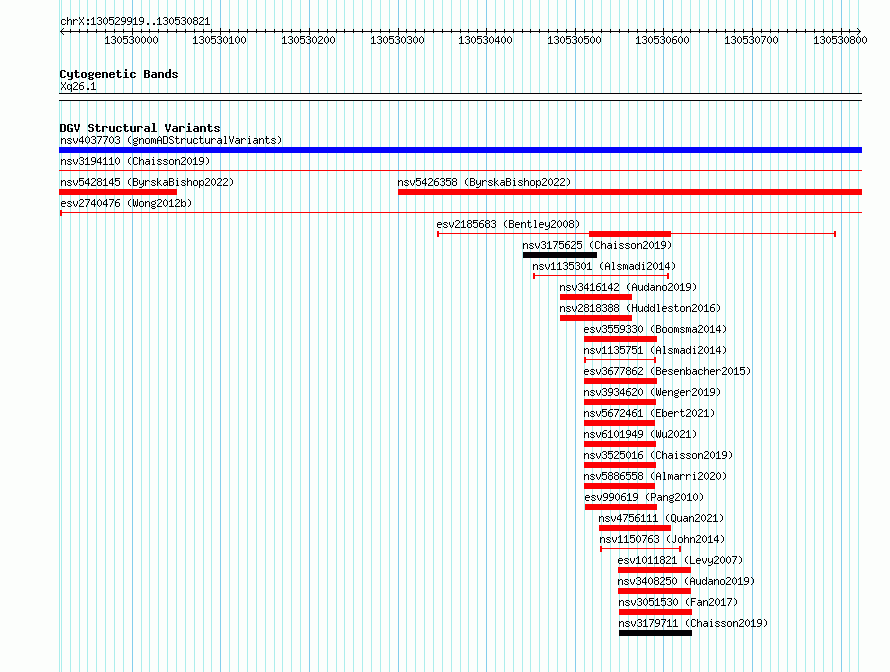Click the Cytogenetic Bands track title
Screen dimensions: 890x672
119,74
